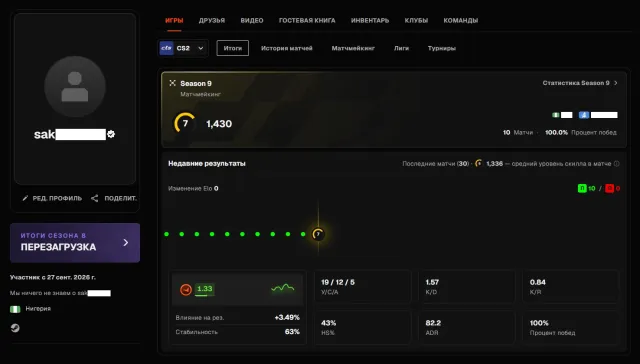Click the last green match dot before level marker
This screenshot has height=364, width=640.
[x=303, y=234]
